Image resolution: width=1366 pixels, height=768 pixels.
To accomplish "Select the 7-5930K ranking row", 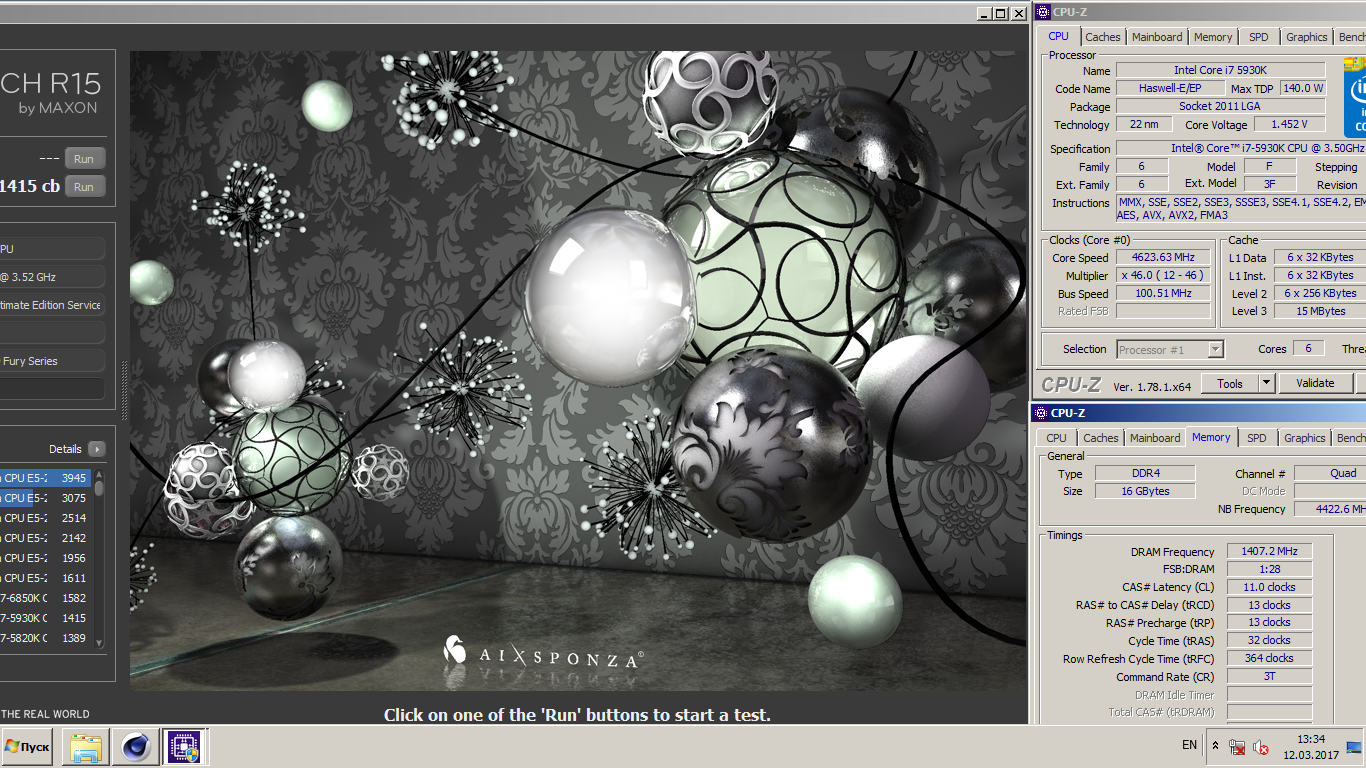I will click(46, 618).
